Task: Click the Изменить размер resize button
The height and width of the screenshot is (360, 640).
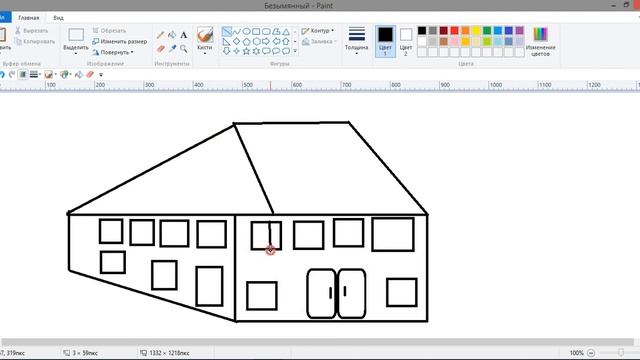Action: [119, 42]
